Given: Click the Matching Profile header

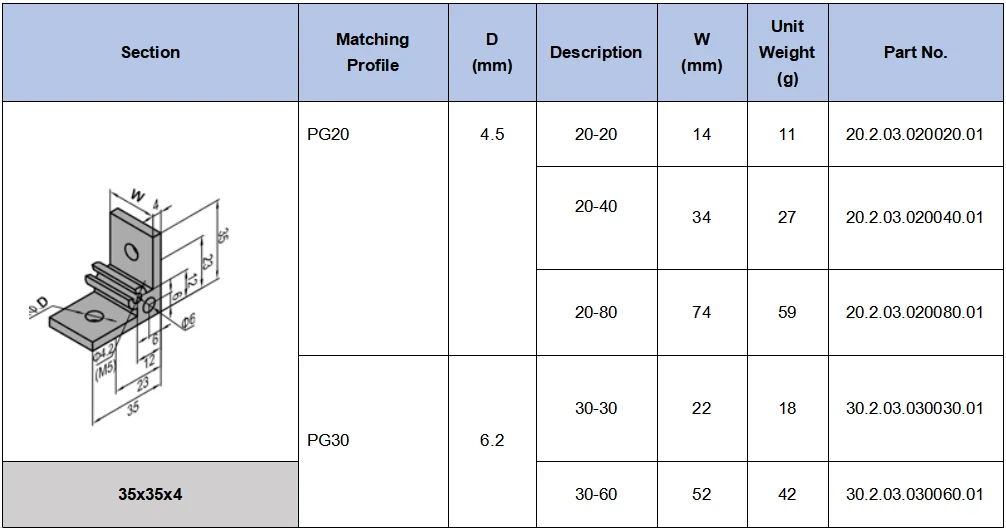Looking at the screenshot, I should (372, 52).
